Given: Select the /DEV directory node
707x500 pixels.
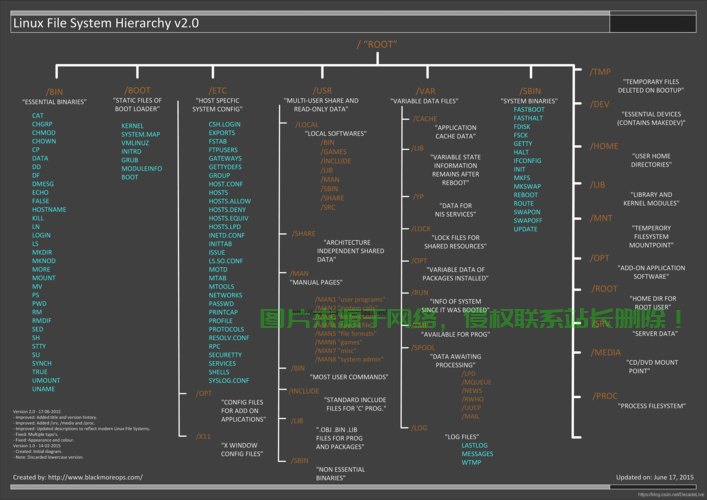Looking at the screenshot, I should click(600, 104).
